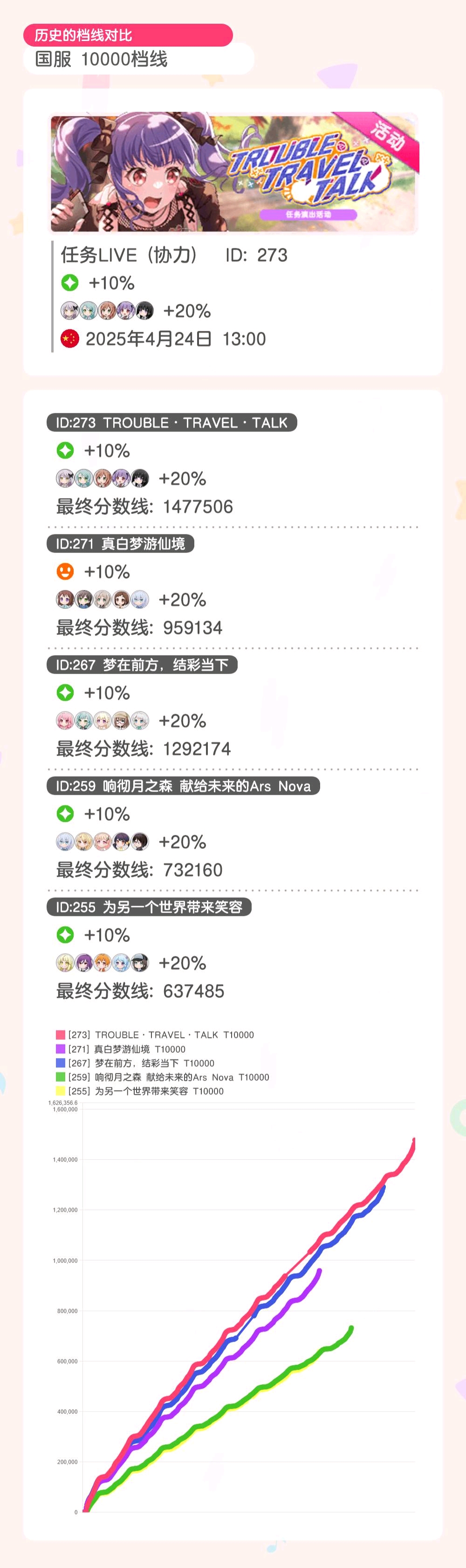Click the character avatars row under ID:259
This screenshot has width=466, height=1568.
point(103,842)
